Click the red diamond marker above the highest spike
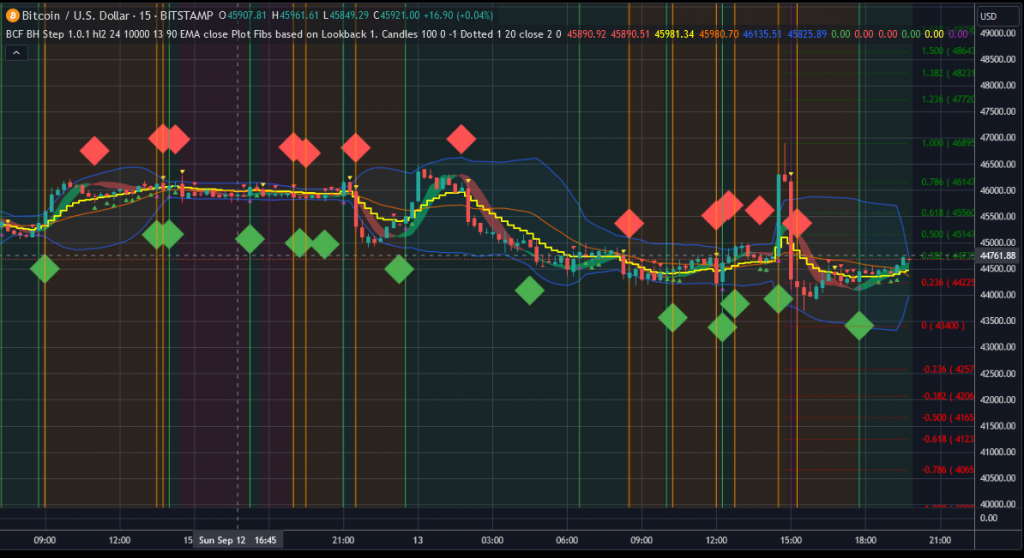Viewport: 1024px width, 558px height. tap(796, 224)
